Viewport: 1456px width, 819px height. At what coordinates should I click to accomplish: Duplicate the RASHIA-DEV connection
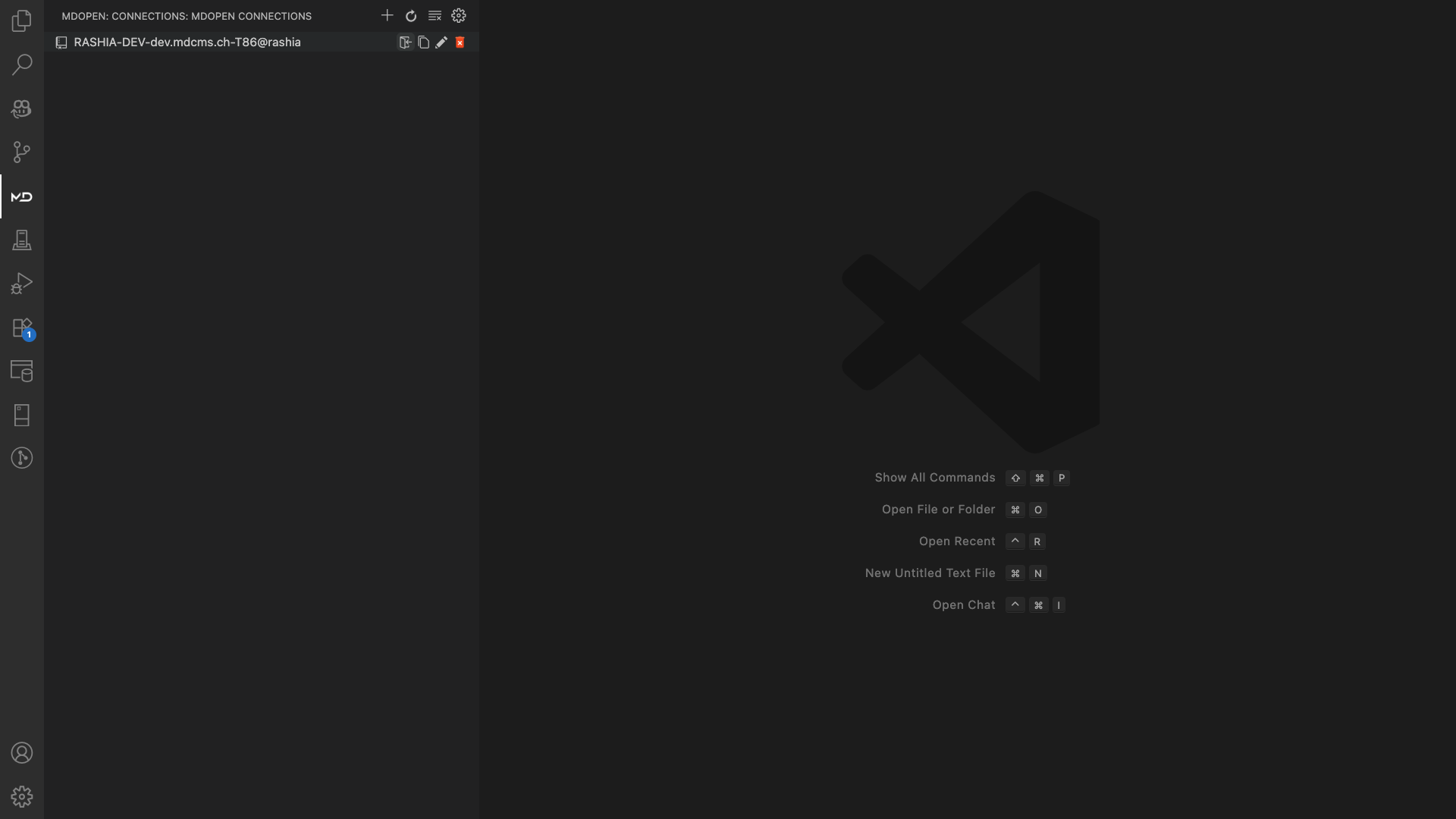423,42
